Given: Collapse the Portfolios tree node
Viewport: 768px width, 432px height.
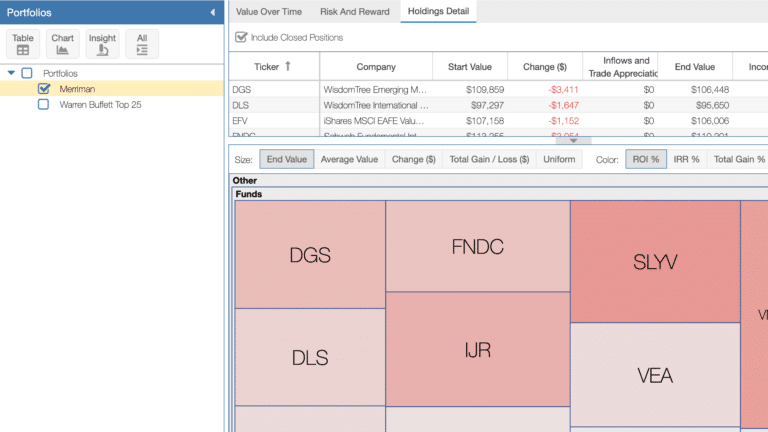Looking at the screenshot, I should click(x=11, y=73).
